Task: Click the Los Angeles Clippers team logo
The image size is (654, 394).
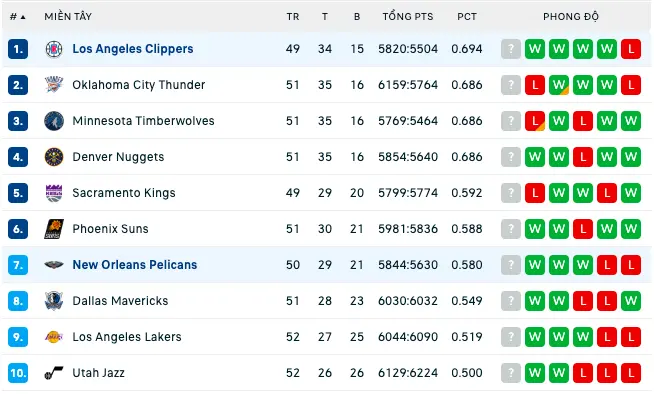Action: click(54, 49)
